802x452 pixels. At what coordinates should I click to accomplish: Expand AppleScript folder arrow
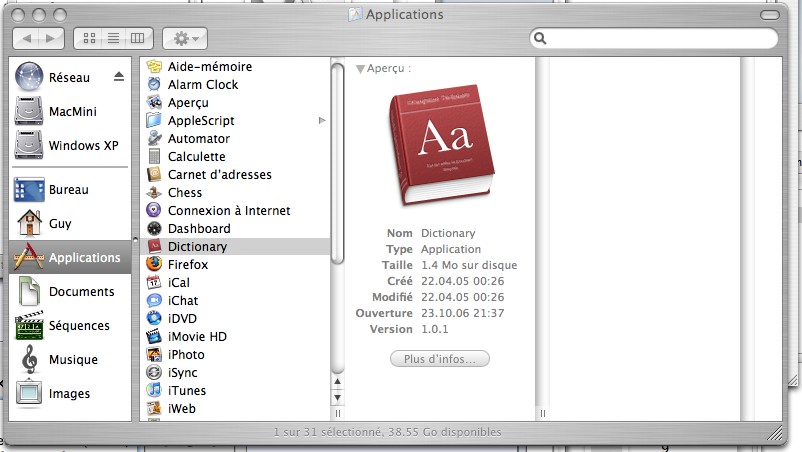[x=322, y=121]
